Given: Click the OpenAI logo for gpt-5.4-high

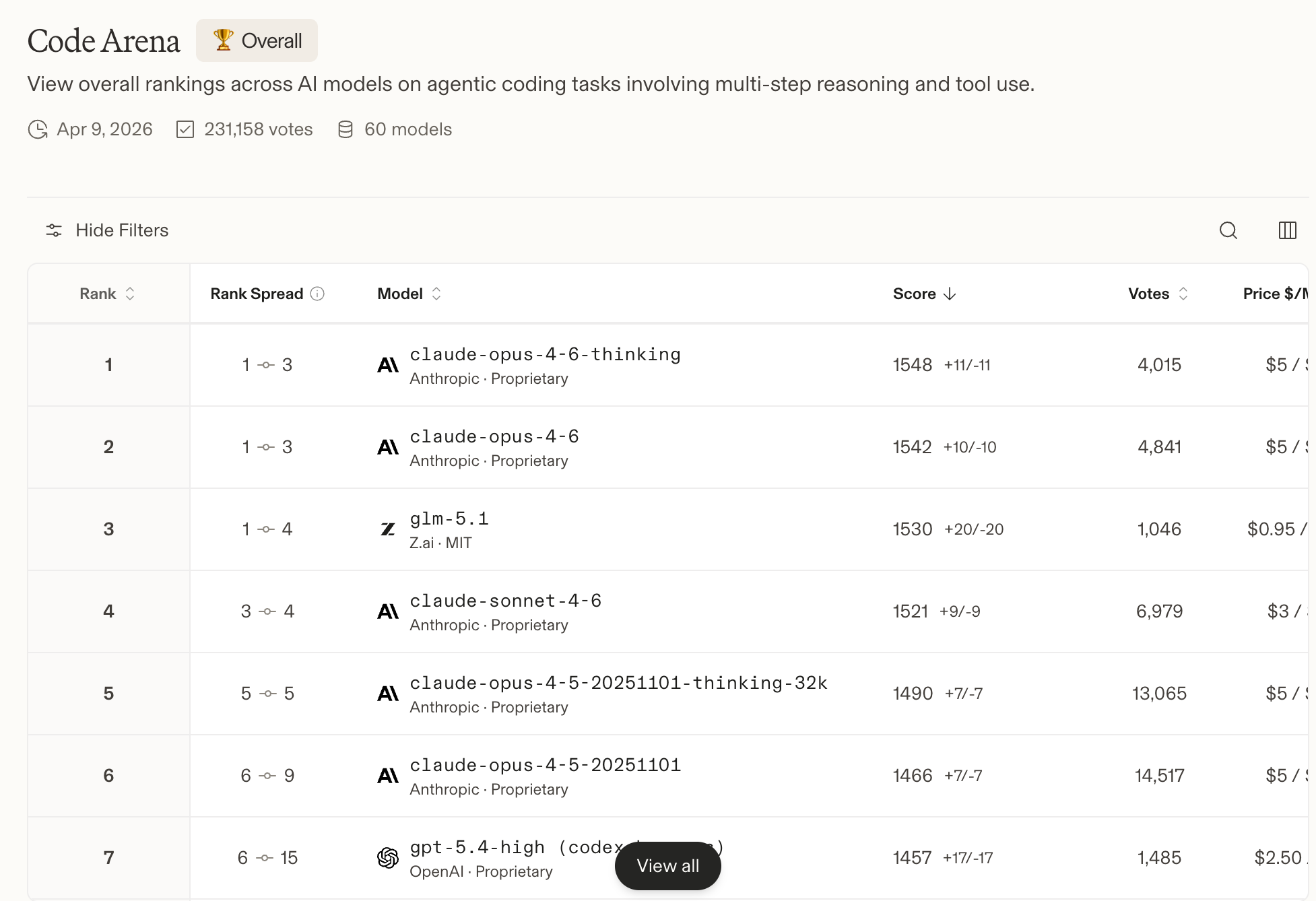Looking at the screenshot, I should tap(388, 858).
